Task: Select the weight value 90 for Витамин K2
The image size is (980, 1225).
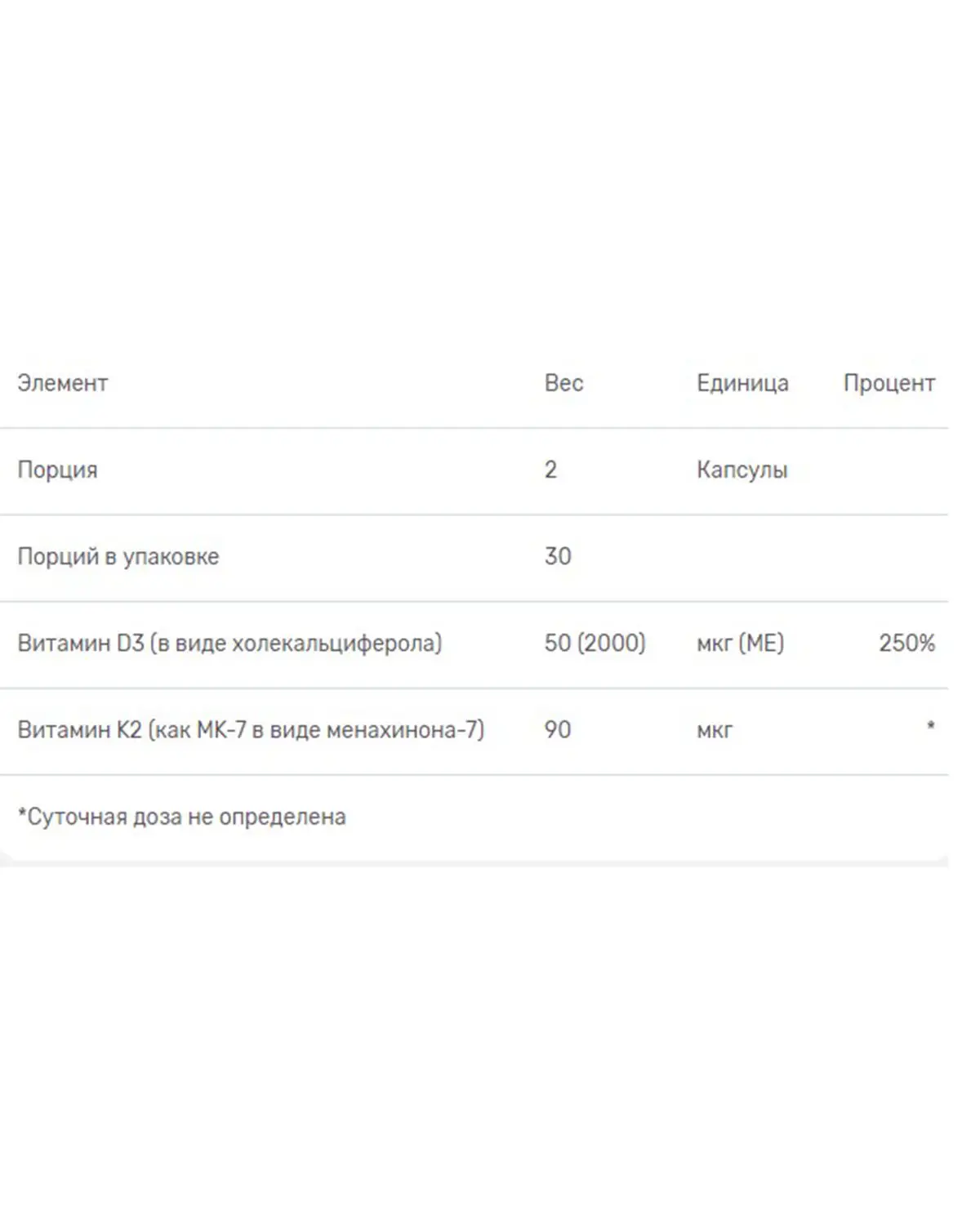Action: [558, 730]
